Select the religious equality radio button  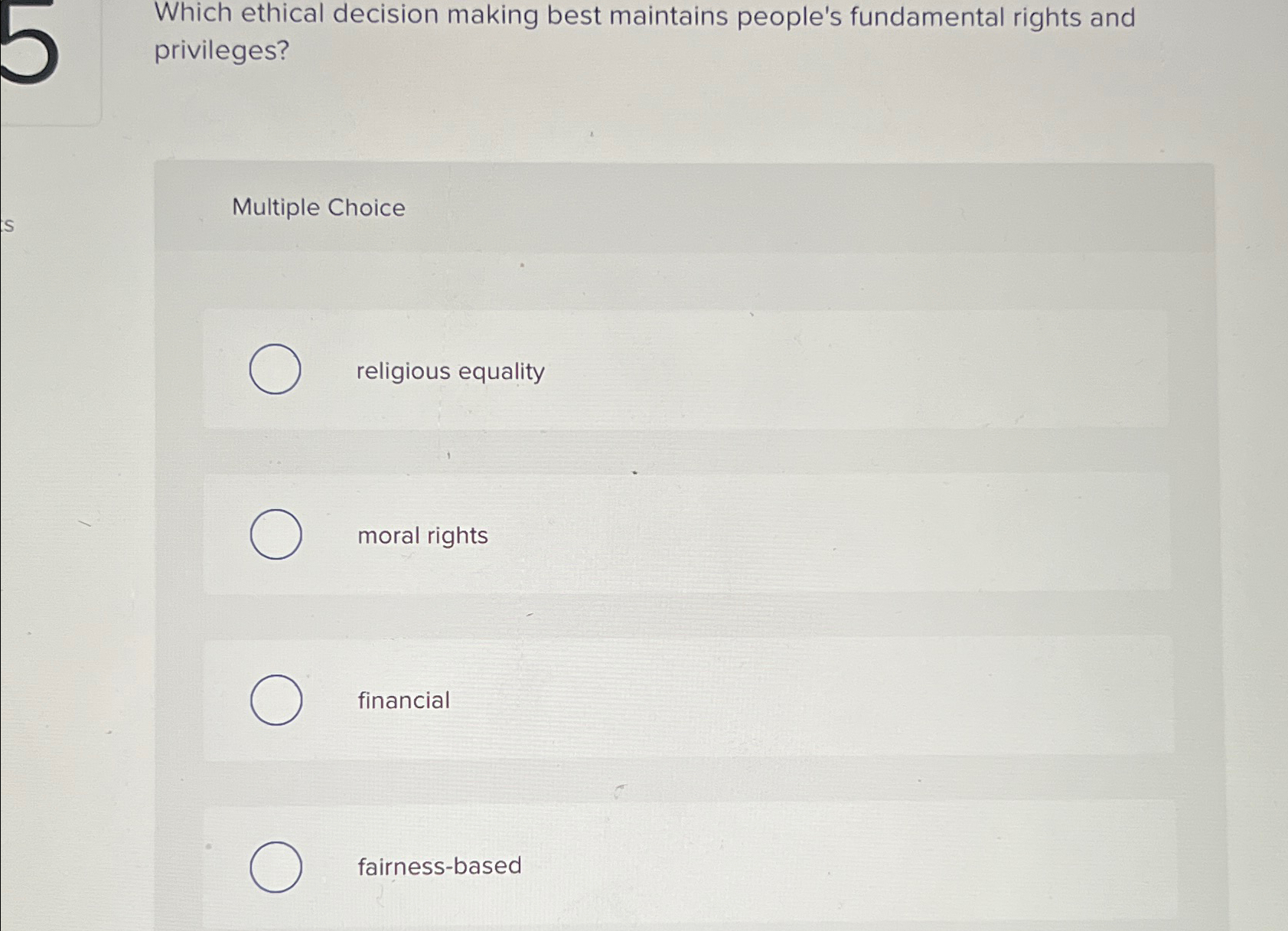click(x=276, y=370)
